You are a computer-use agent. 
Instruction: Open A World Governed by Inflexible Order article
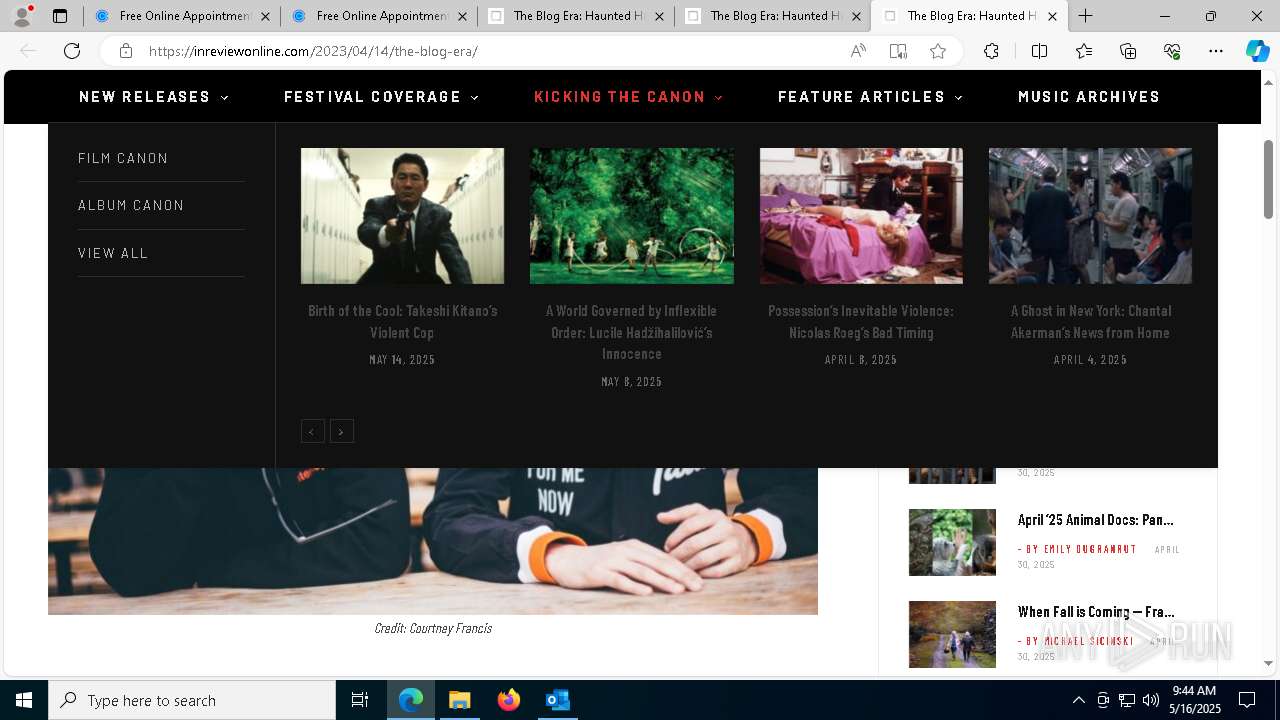(631, 332)
